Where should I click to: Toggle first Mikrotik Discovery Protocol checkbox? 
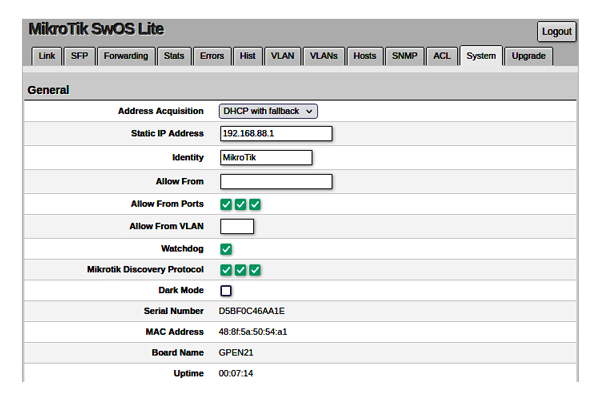pyautogui.click(x=226, y=270)
